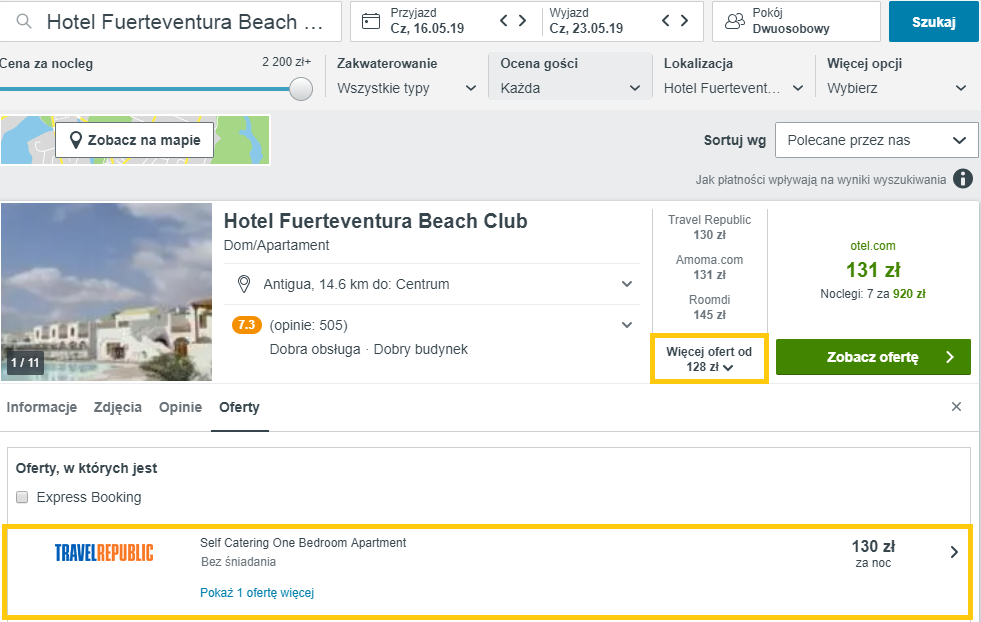Go to next arrival date arrow
The image size is (981, 622).
click(522, 21)
